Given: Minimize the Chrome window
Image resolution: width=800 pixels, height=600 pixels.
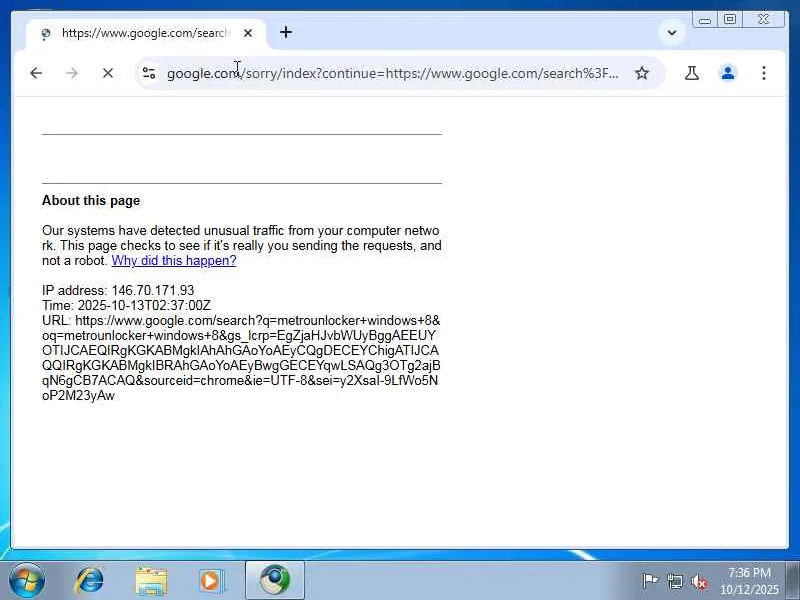Looking at the screenshot, I should click(x=705, y=19).
